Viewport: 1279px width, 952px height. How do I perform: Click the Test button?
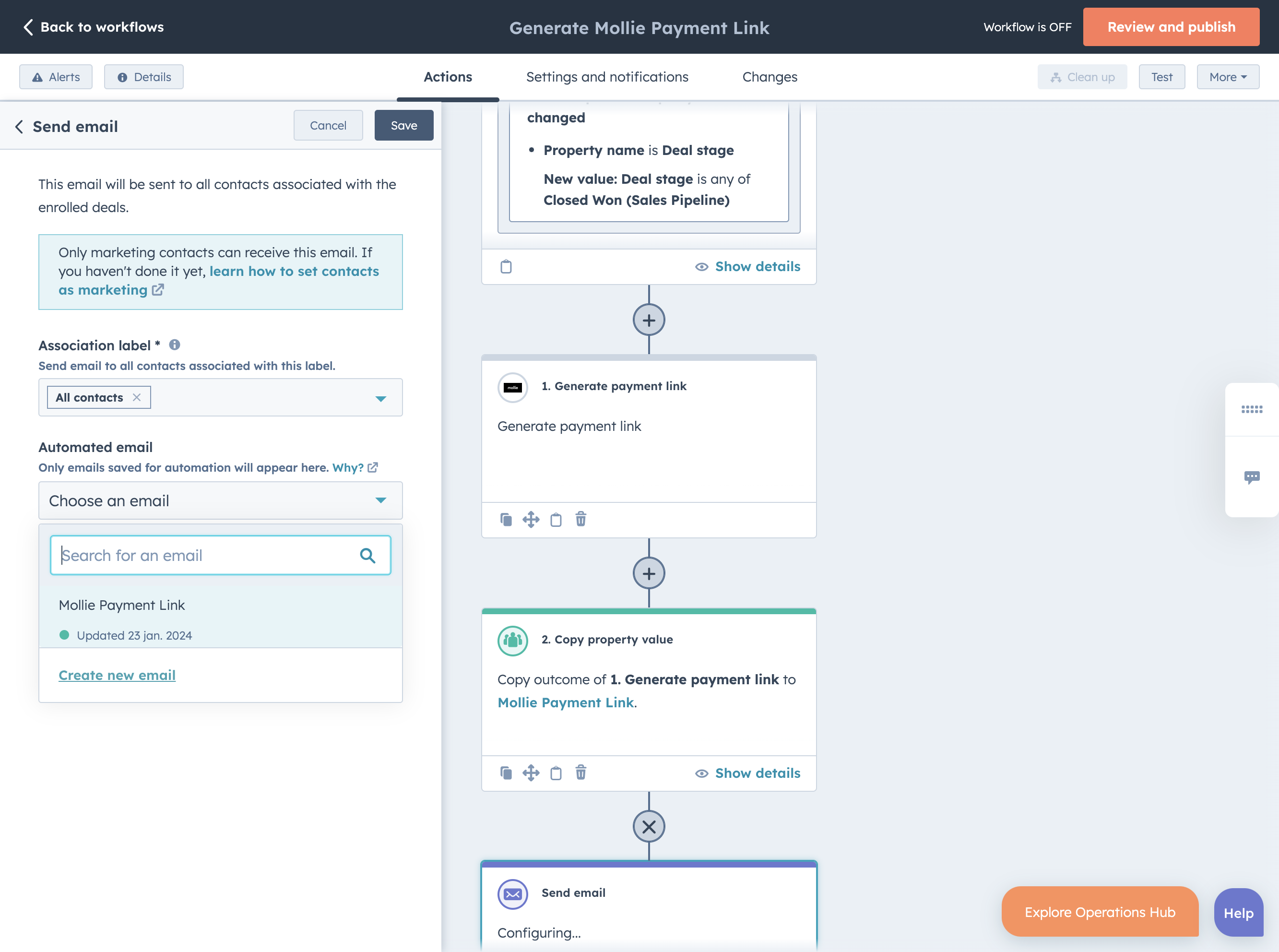pos(1161,77)
